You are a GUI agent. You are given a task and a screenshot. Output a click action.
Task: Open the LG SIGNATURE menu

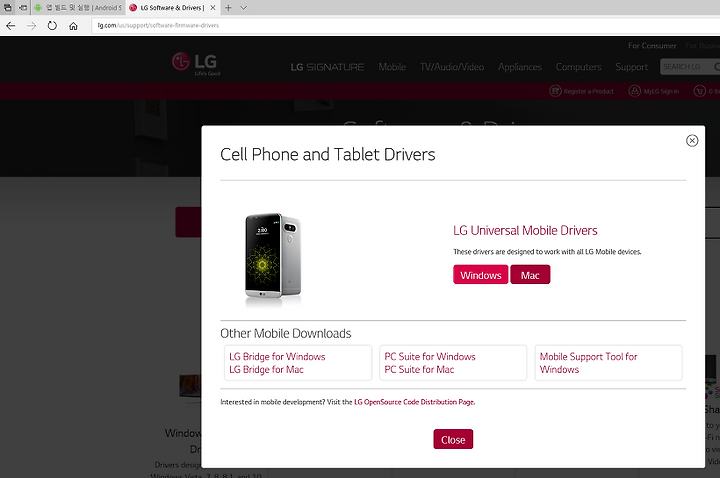[x=327, y=67]
